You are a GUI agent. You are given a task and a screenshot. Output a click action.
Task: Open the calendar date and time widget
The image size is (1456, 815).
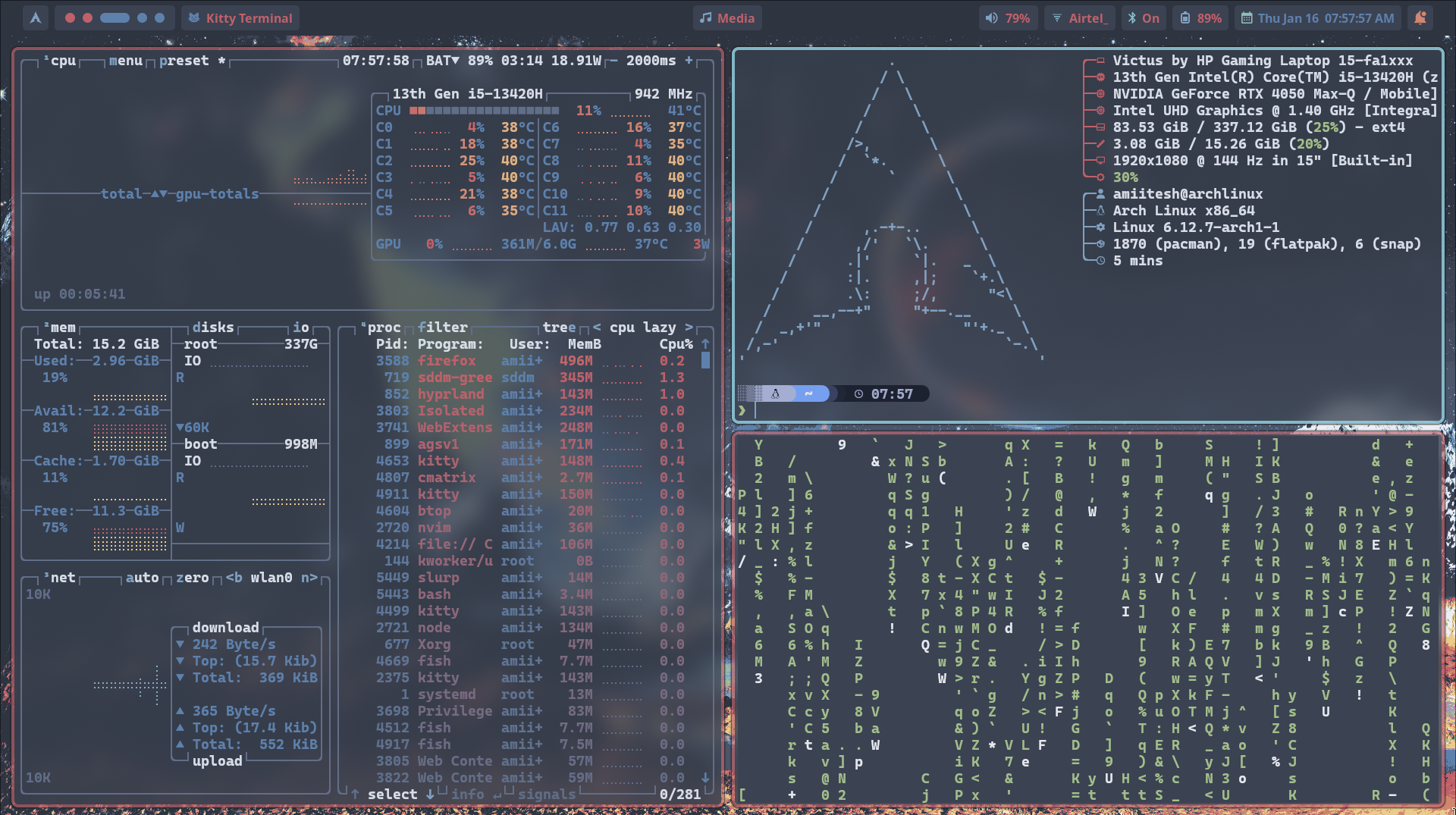(1318, 18)
